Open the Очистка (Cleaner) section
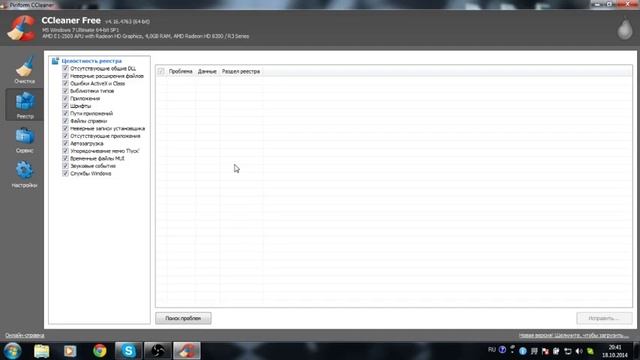The width and height of the screenshot is (640, 360). click(24, 70)
